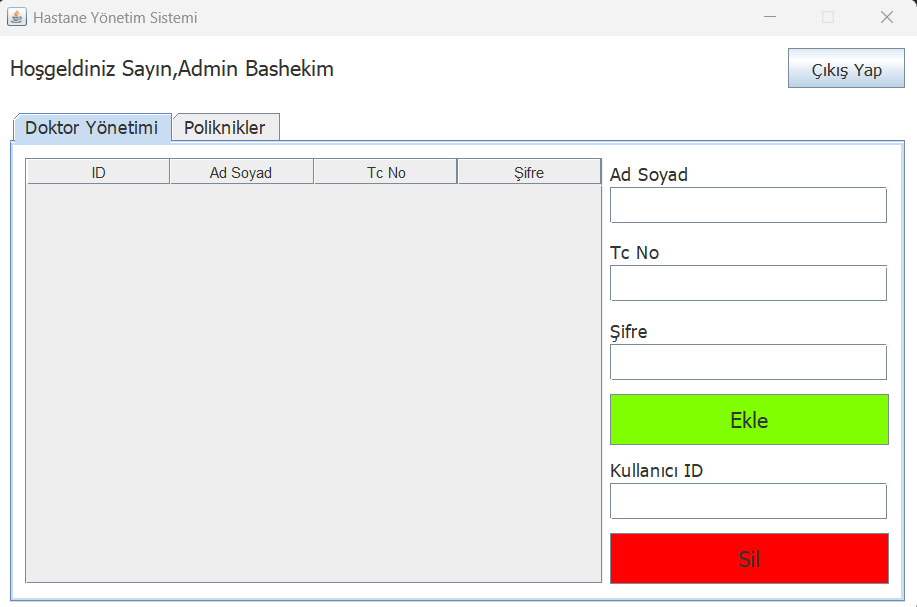The width and height of the screenshot is (917, 607).
Task: Log out with the Çıkış Yap button
Action: [x=846, y=68]
